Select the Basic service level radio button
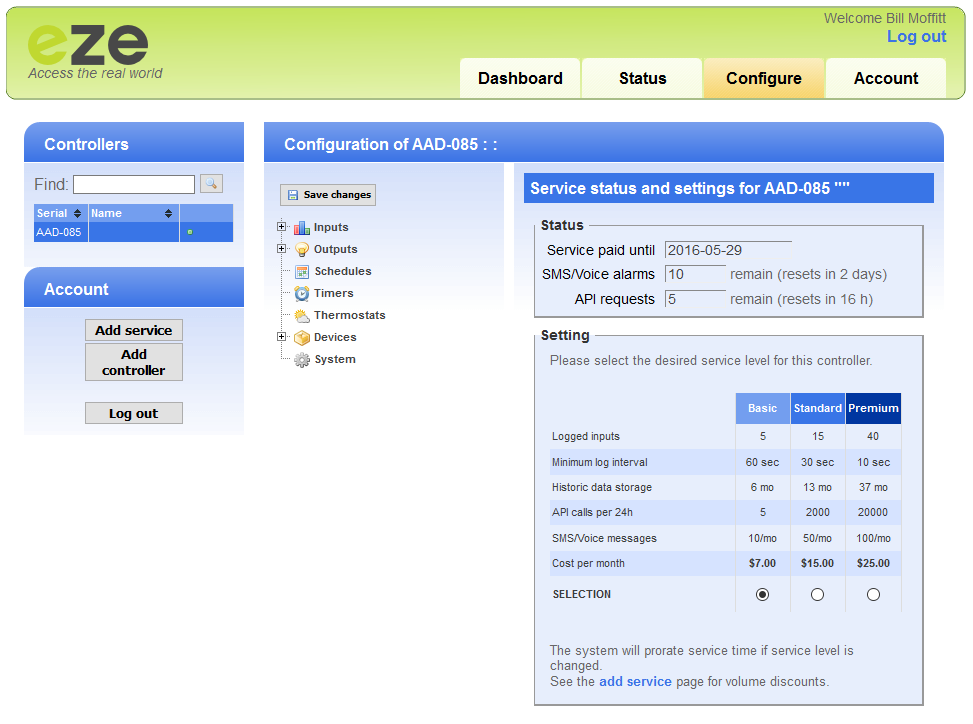This screenshot has height=724, width=973. (763, 594)
